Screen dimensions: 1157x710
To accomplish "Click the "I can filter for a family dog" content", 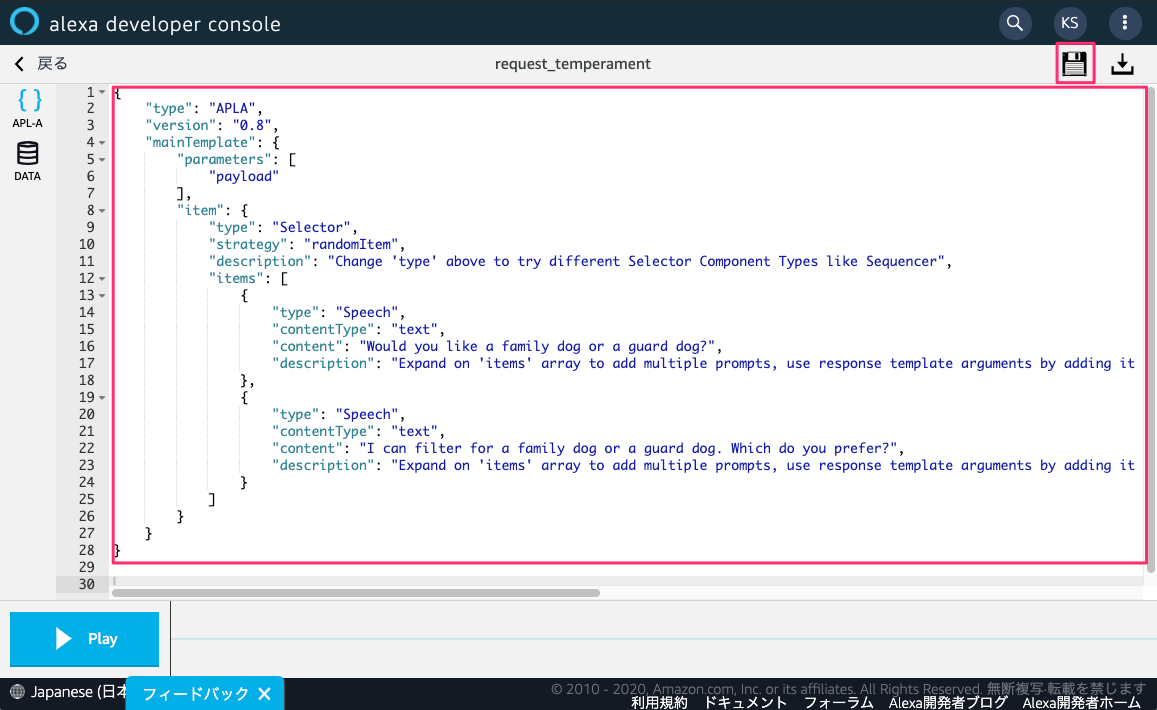I will coord(628,448).
